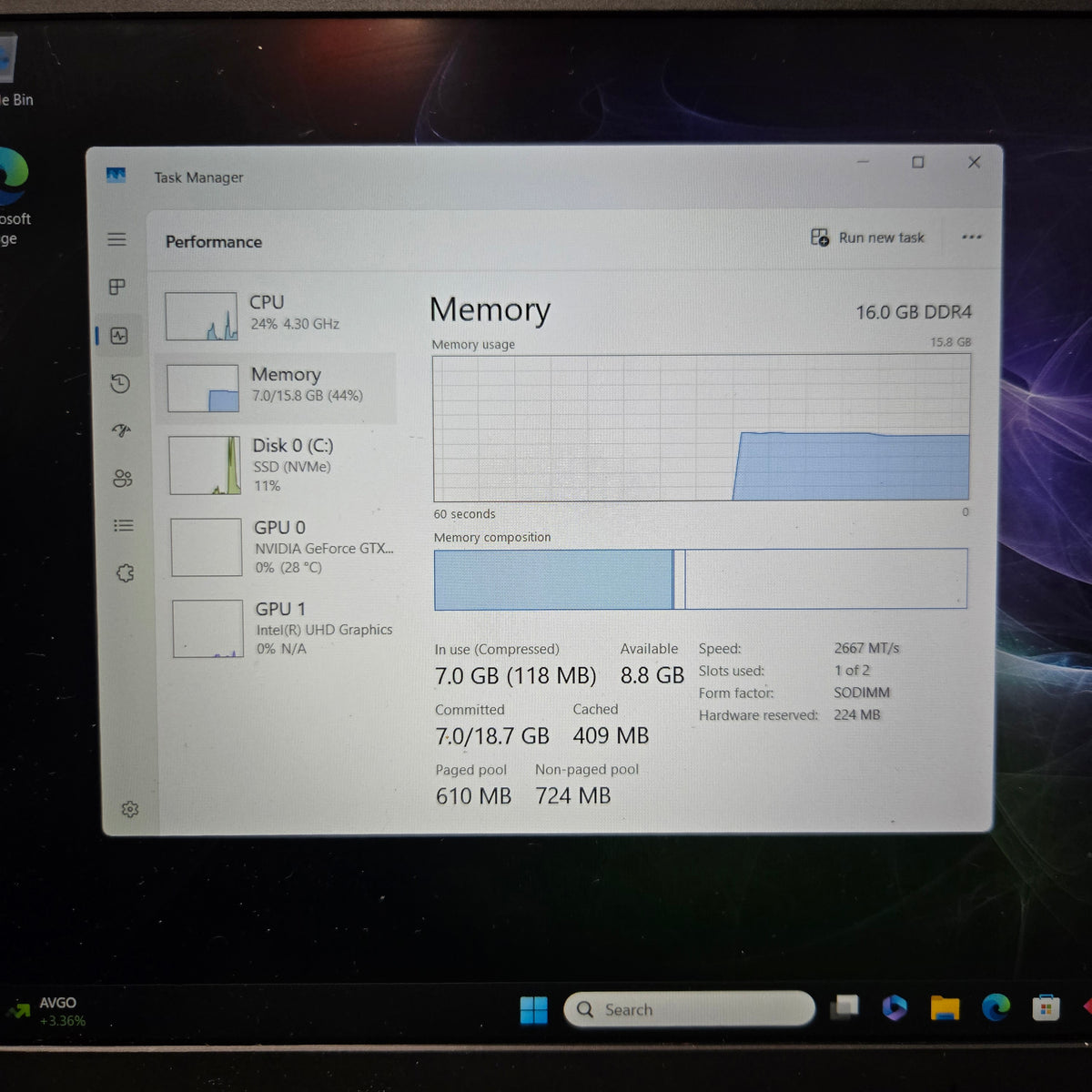The width and height of the screenshot is (1092, 1092).
Task: Open the App history icon in sidebar
Action: [x=120, y=383]
